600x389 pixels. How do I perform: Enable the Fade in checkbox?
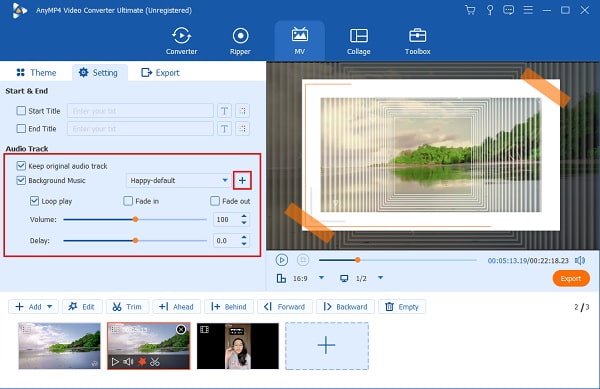pyautogui.click(x=128, y=201)
